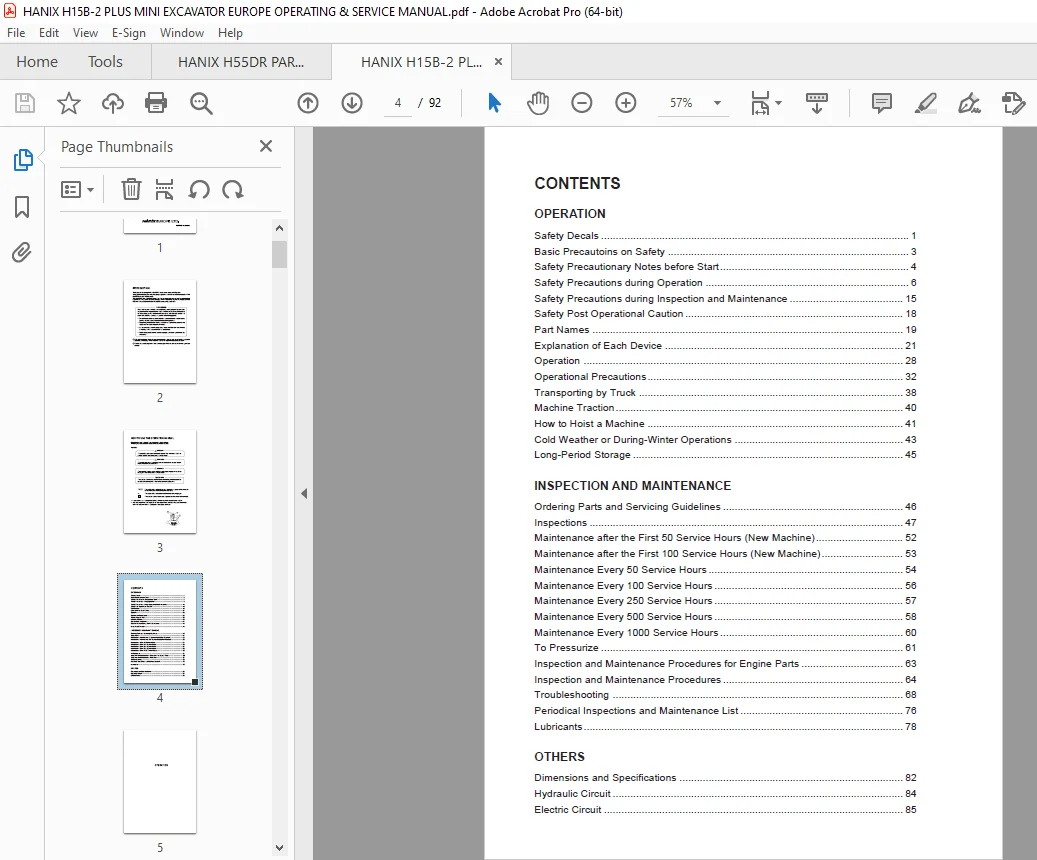The image size is (1037, 860).
Task: Select page 2 thumbnail
Action: pos(159,331)
